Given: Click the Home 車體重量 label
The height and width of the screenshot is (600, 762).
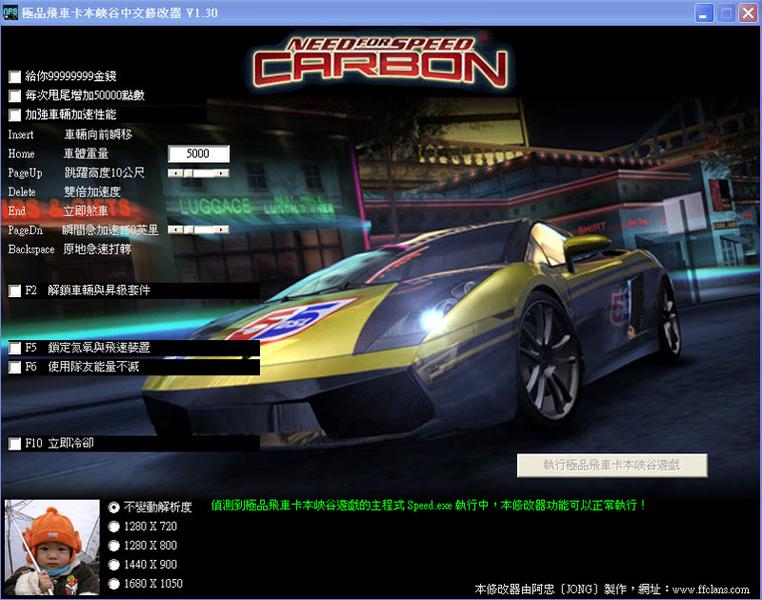Looking at the screenshot, I should pos(58,154).
